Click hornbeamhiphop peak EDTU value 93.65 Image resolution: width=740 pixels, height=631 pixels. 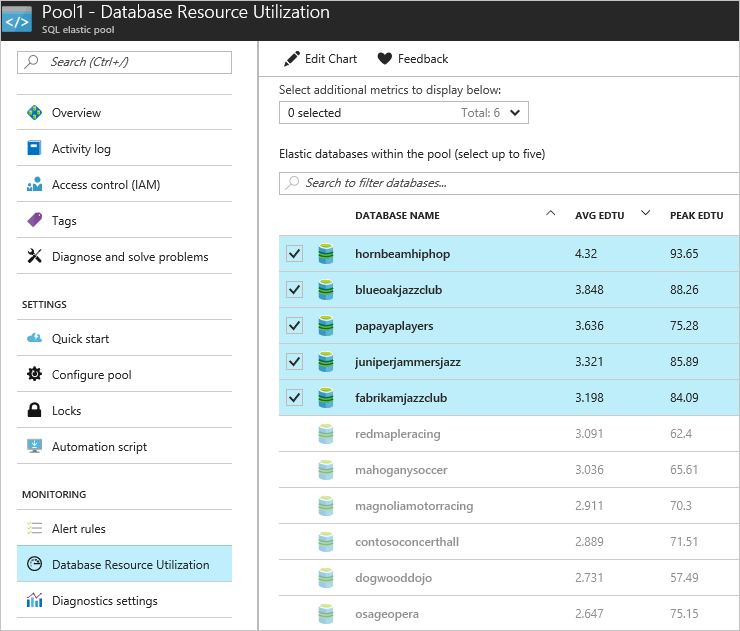(684, 253)
